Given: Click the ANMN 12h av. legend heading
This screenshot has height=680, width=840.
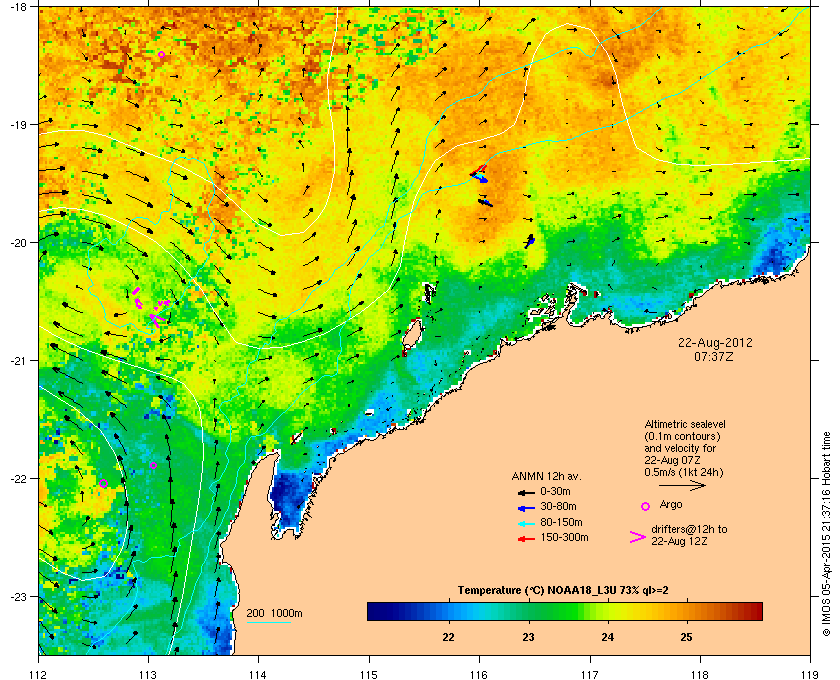Looking at the screenshot, I should click(x=546, y=476).
